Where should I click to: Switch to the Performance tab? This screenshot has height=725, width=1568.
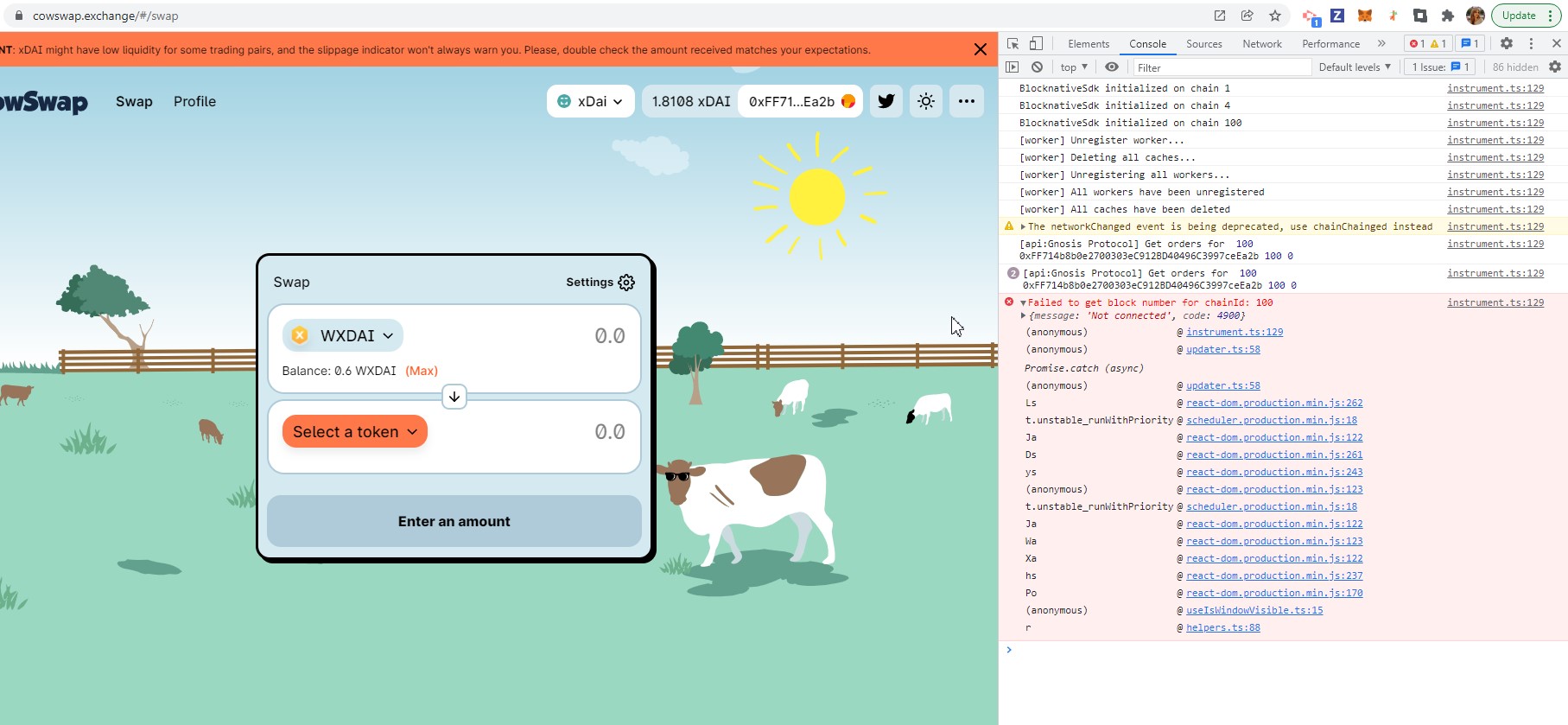click(x=1330, y=43)
